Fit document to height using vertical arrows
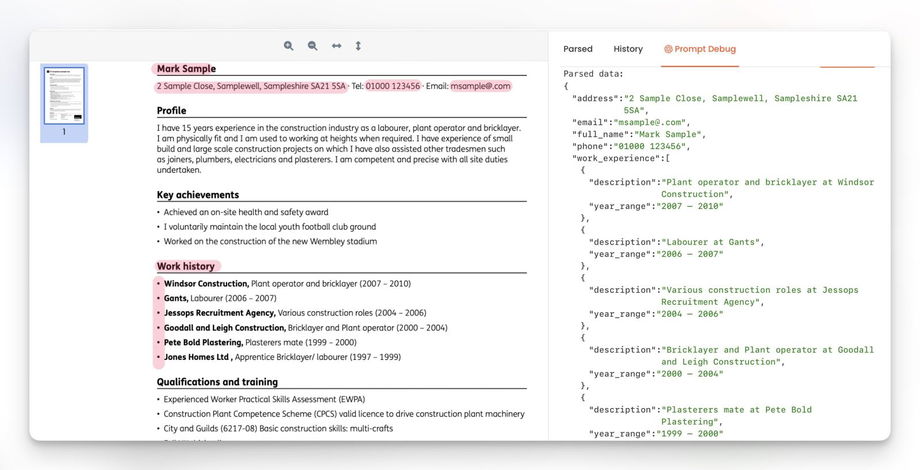The height and width of the screenshot is (470, 920). [x=358, y=46]
